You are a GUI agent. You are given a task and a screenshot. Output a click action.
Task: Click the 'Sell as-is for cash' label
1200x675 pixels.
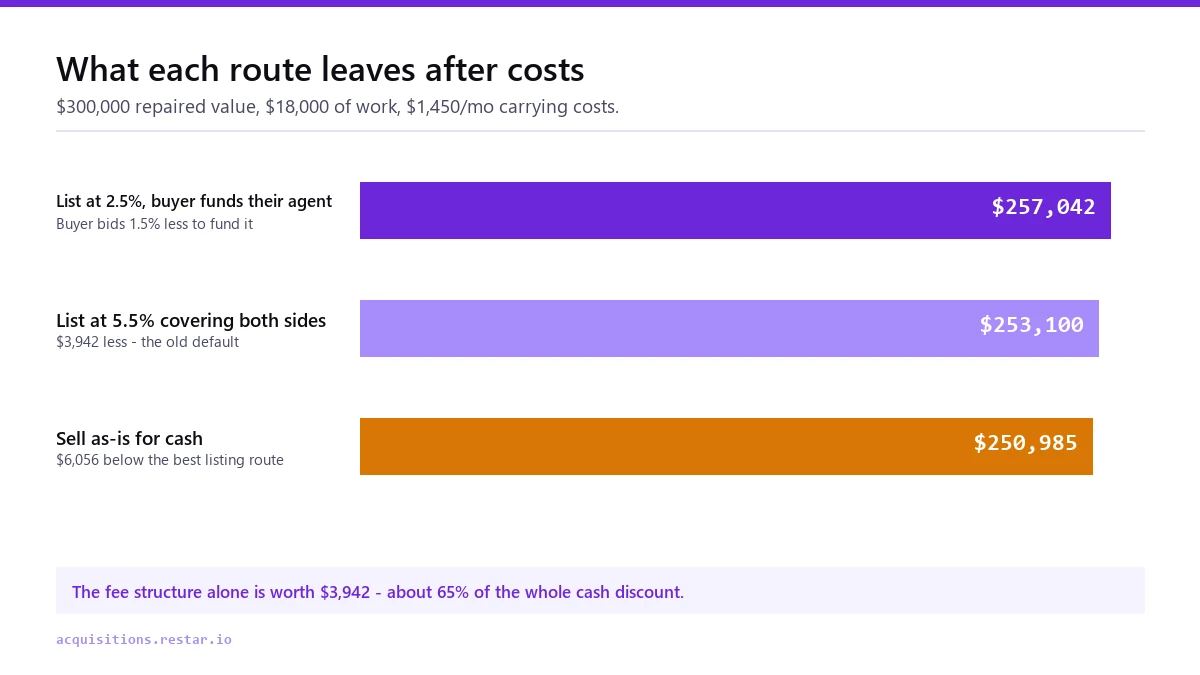129,439
